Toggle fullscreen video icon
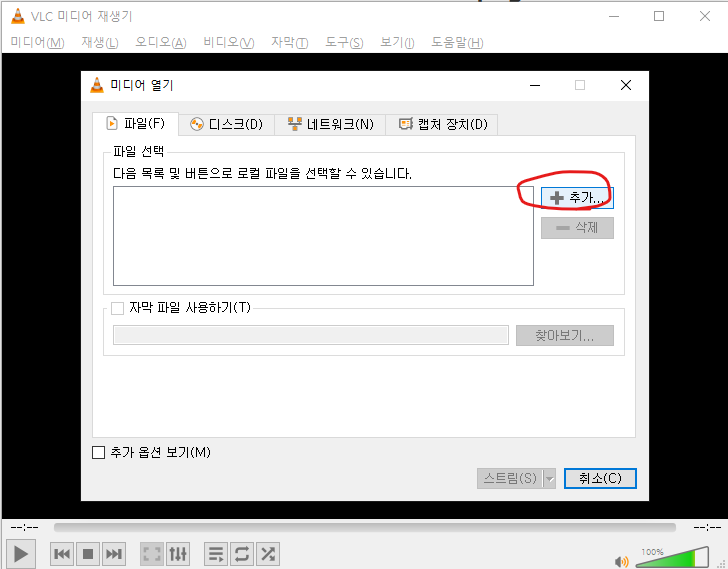The image size is (728, 569). (152, 554)
